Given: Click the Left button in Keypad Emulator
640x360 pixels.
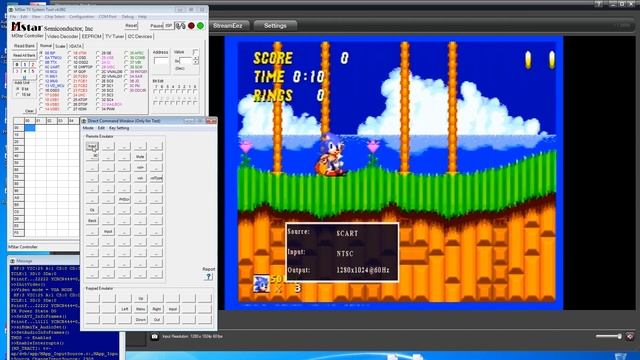Looking at the screenshot, I should pos(124,309).
